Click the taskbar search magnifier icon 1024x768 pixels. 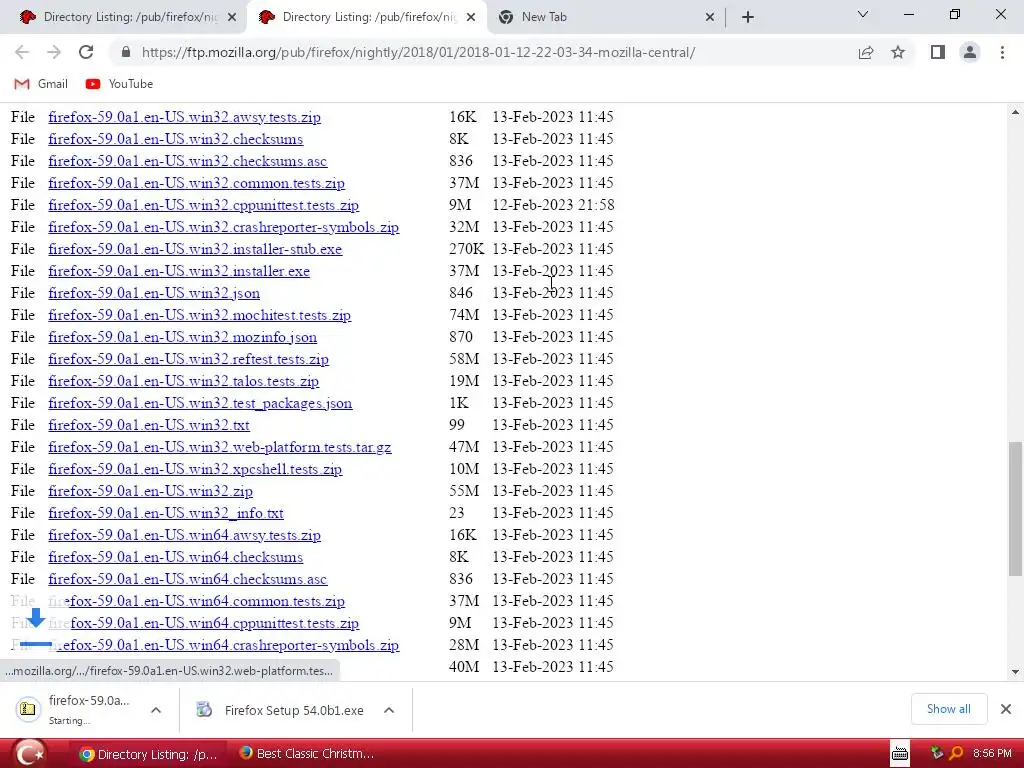click(x=955, y=754)
